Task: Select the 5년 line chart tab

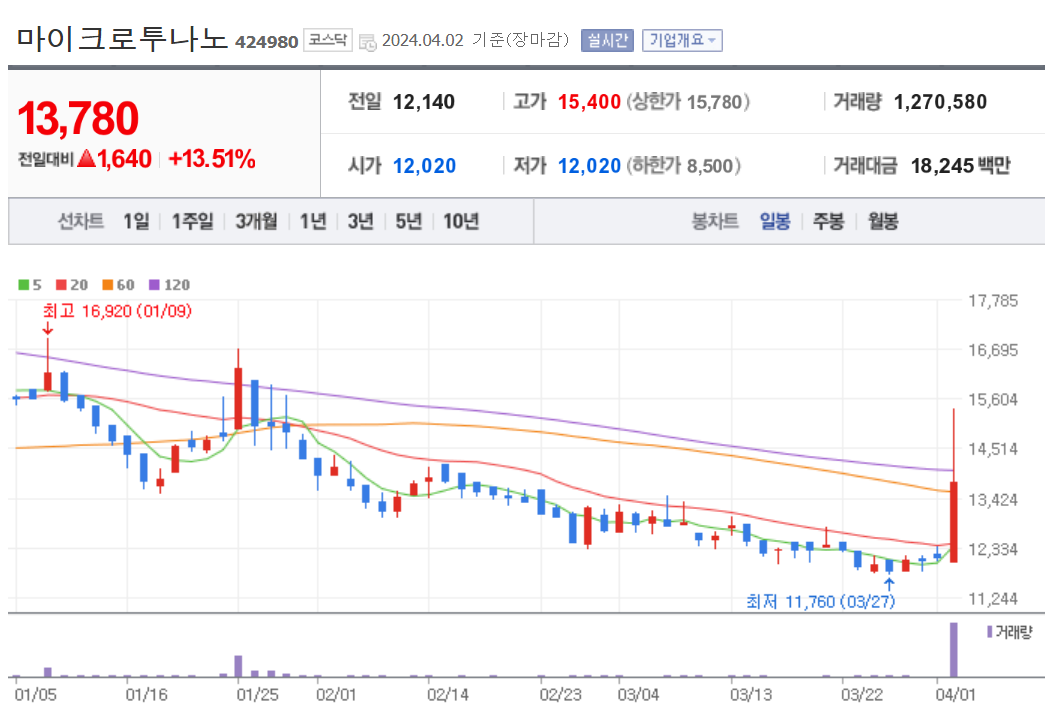Action: coord(409,221)
